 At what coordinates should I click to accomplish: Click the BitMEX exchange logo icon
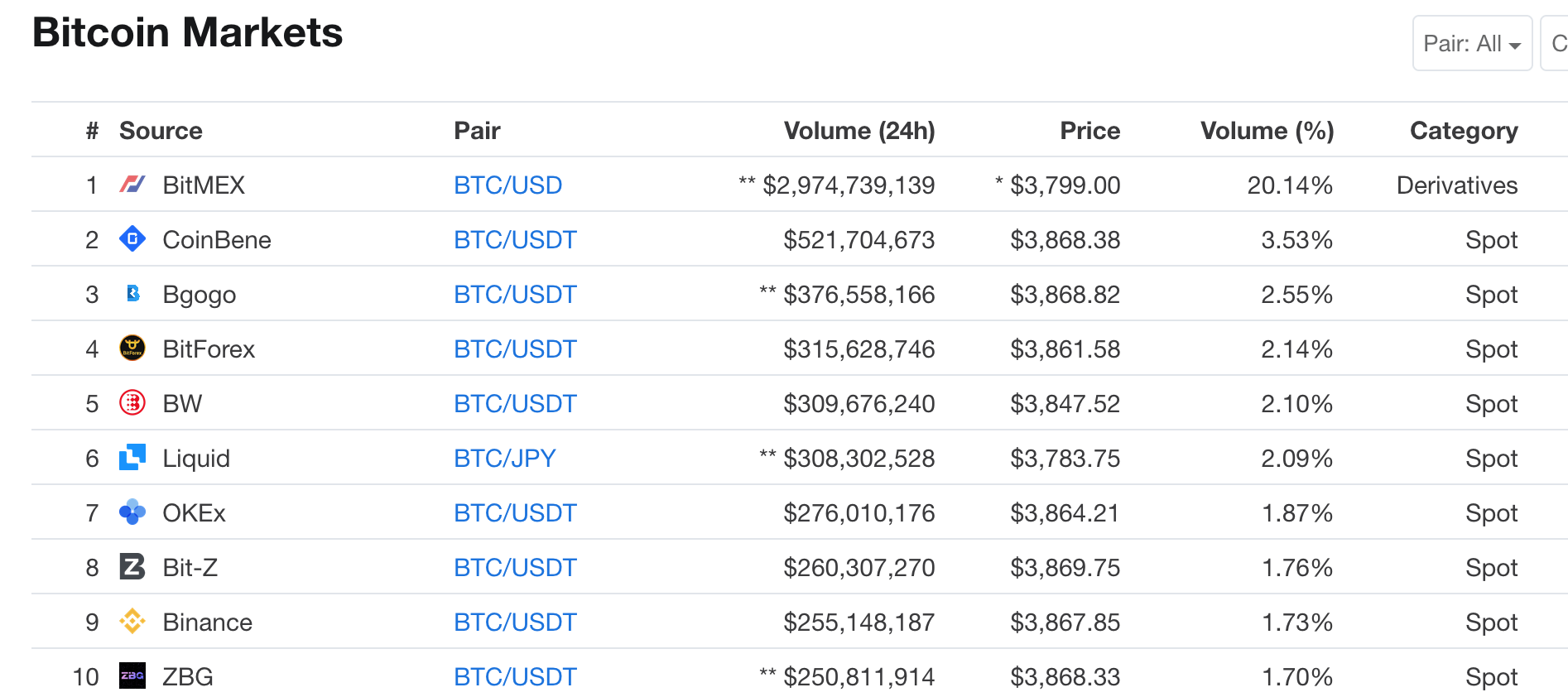tap(132, 185)
